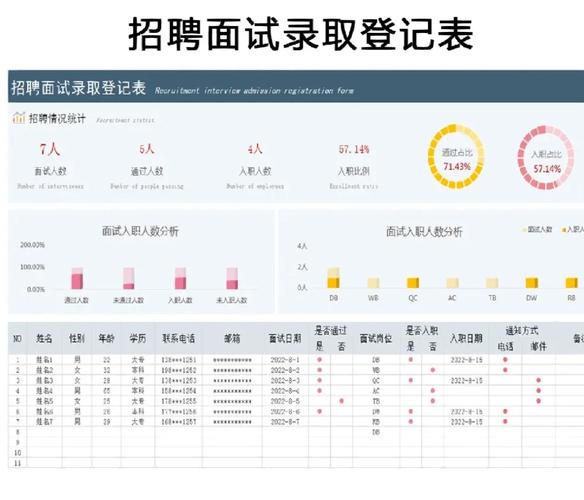Select the pale bar above AC
Screen dimensions: 584x500
(x=453, y=283)
